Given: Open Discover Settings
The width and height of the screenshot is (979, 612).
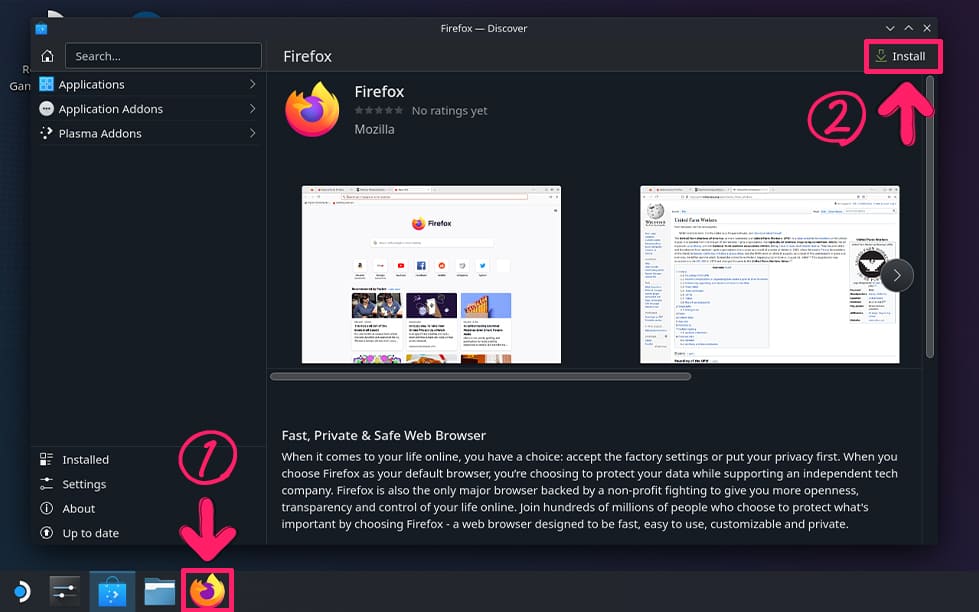Looking at the screenshot, I should 148,484.
